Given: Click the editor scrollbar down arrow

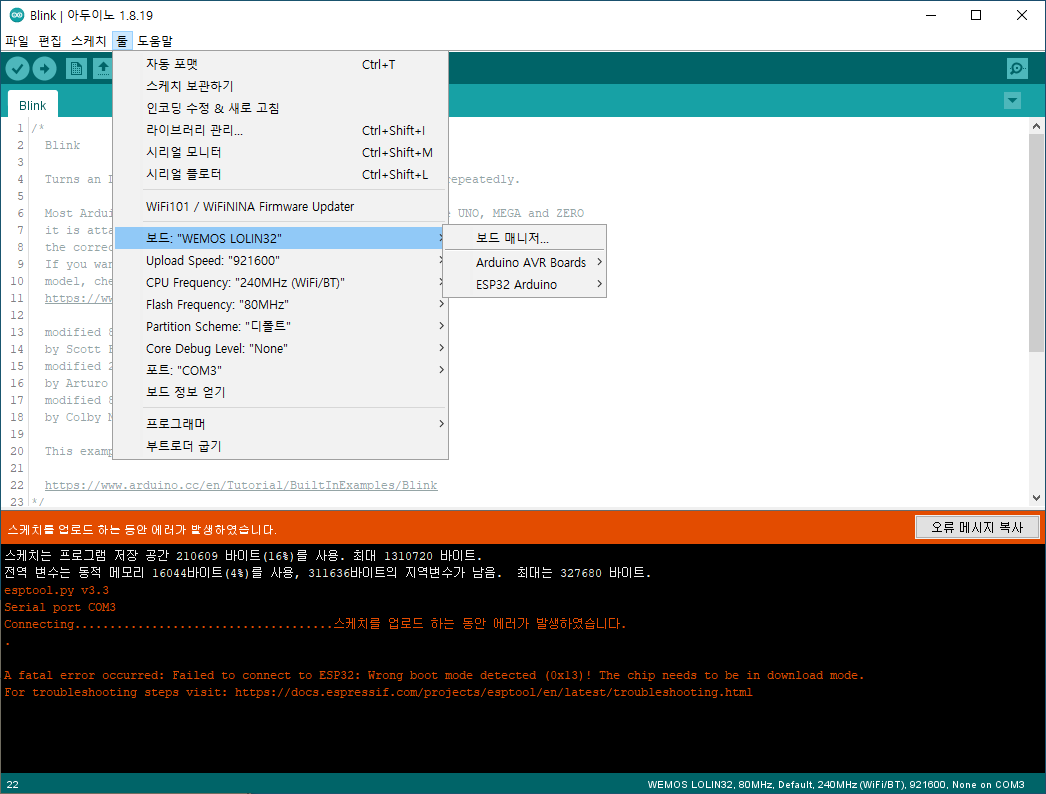Looking at the screenshot, I should pos(1036,498).
